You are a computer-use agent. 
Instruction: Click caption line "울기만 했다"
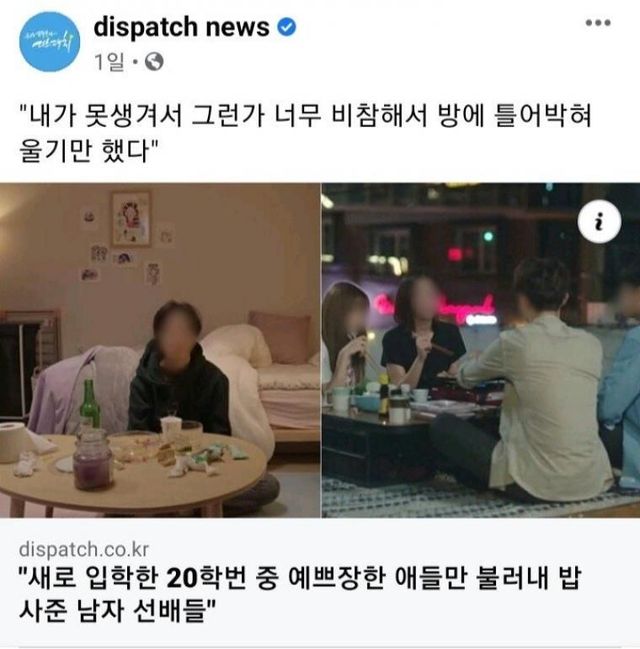tap(89, 150)
